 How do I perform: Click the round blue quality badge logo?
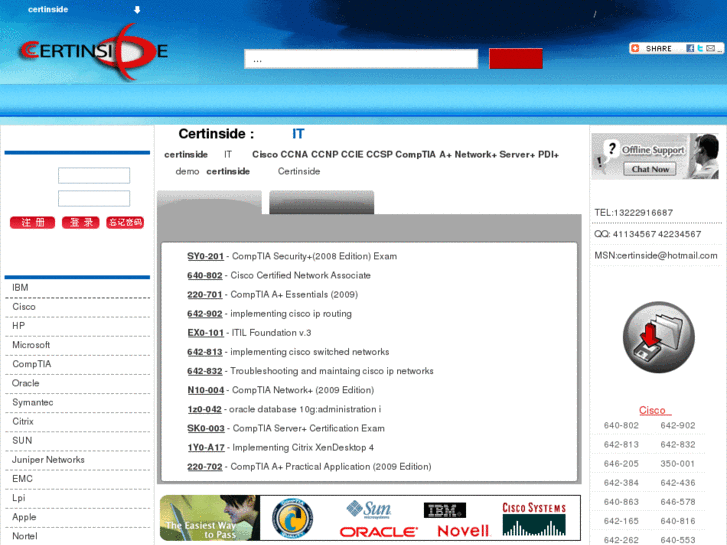292,518
